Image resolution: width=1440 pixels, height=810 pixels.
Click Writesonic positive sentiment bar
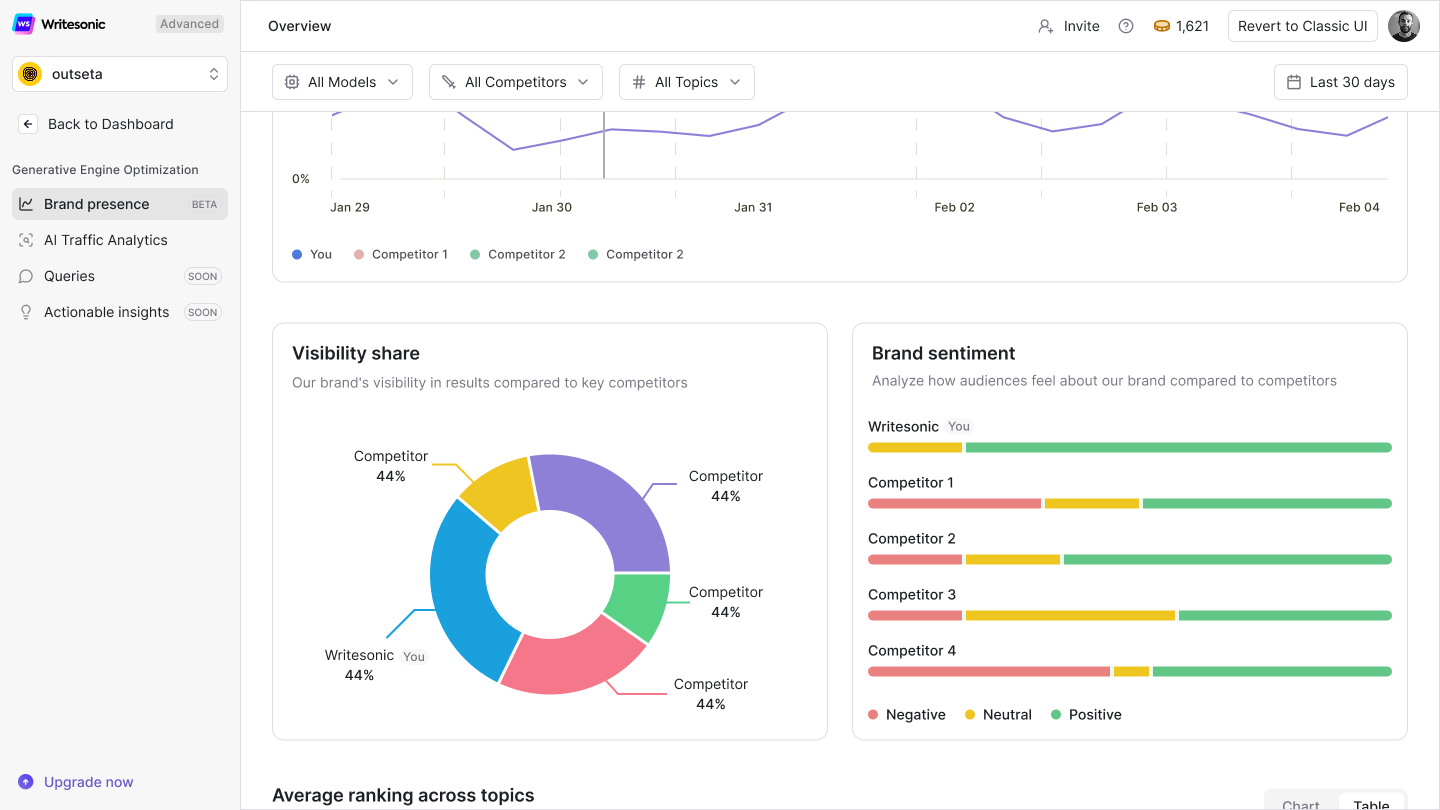tap(1179, 448)
